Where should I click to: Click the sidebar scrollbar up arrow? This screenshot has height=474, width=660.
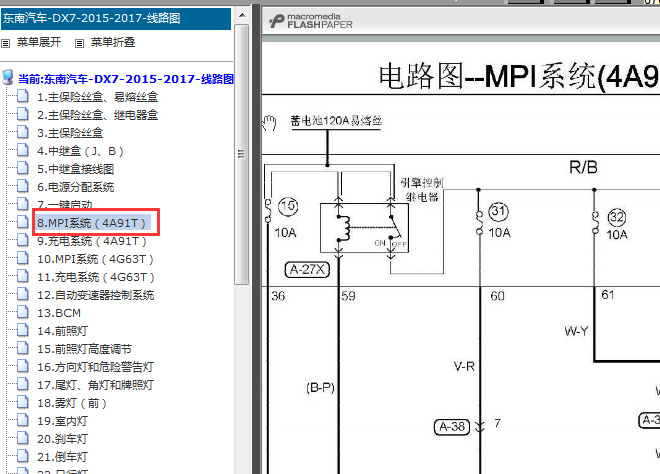pyautogui.click(x=242, y=16)
